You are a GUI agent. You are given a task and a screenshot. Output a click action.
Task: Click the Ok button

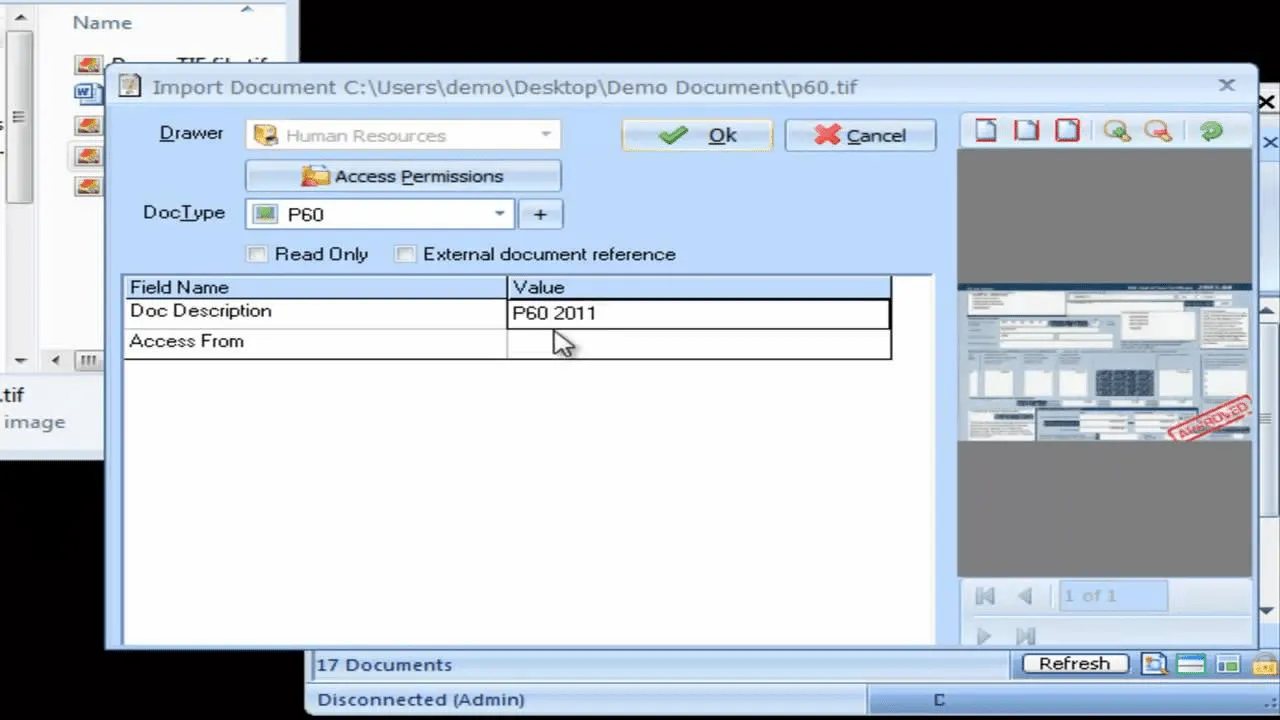coord(697,135)
